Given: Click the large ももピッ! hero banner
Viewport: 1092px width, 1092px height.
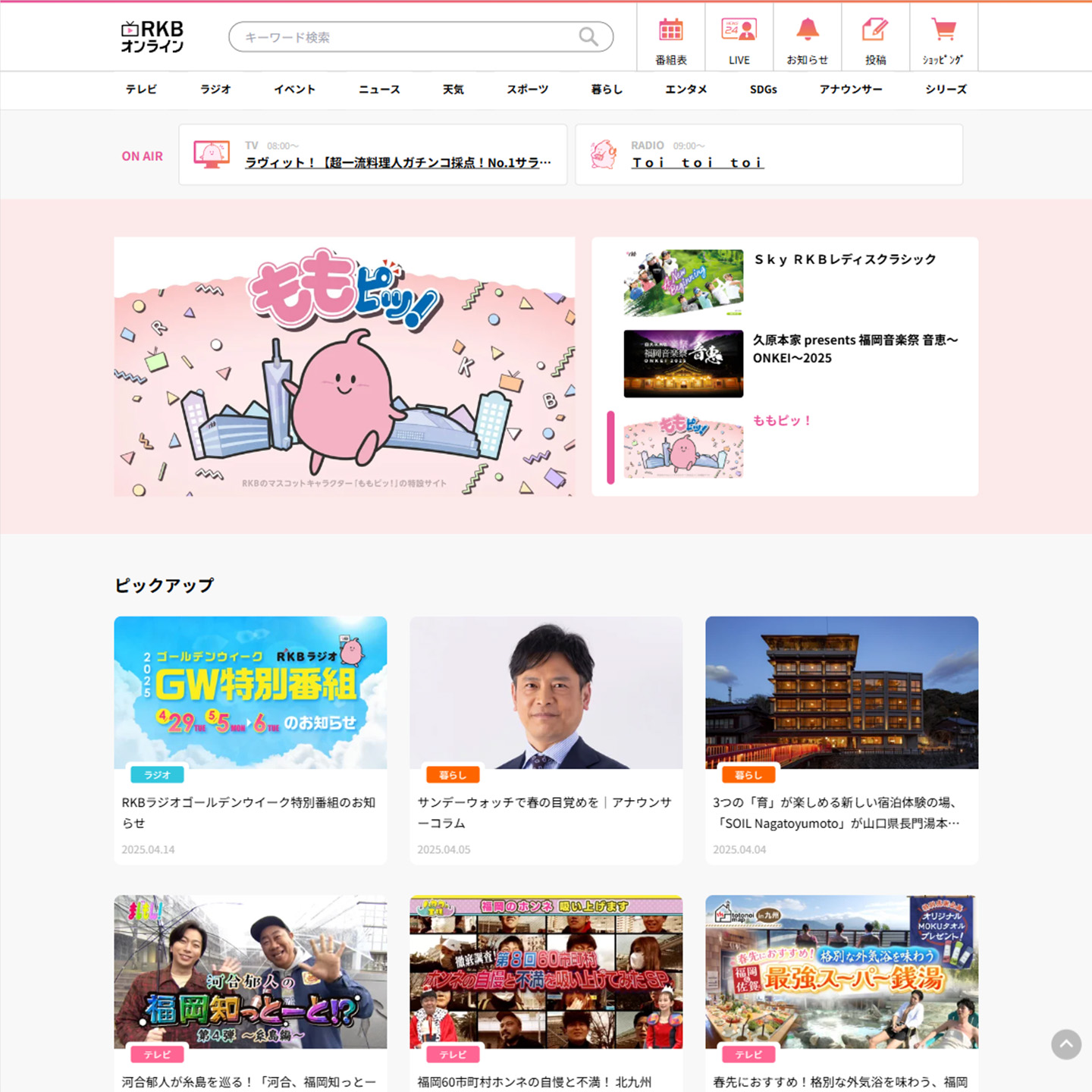Looking at the screenshot, I should click(344, 367).
